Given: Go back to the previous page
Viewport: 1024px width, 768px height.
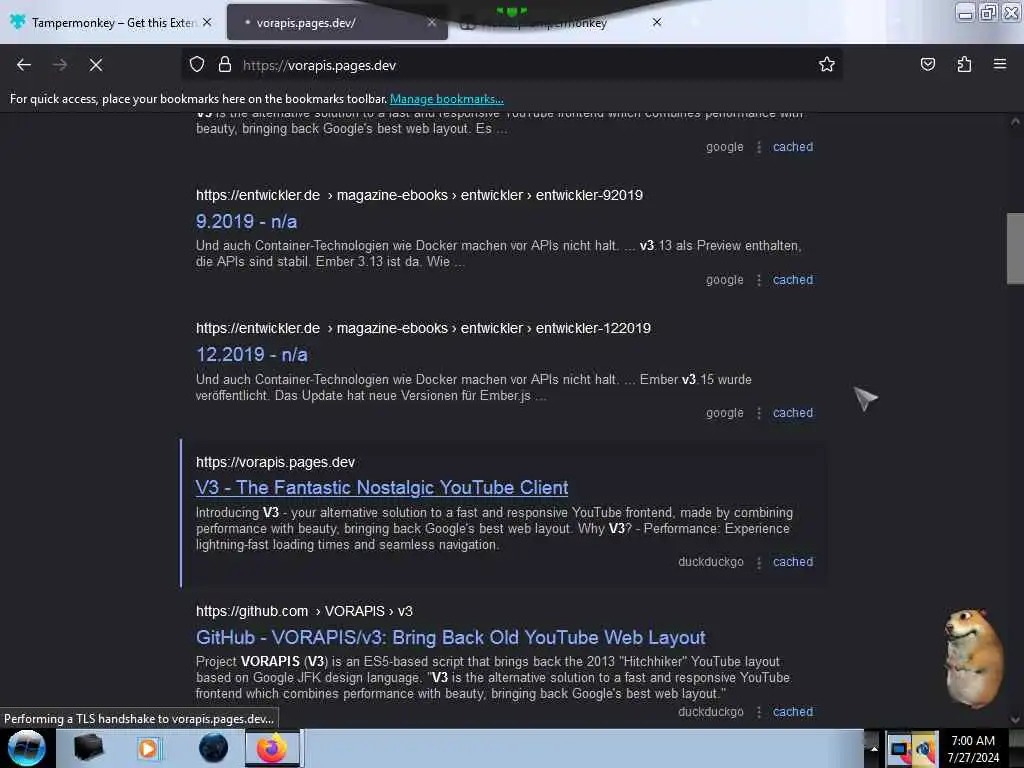Looking at the screenshot, I should [x=24, y=65].
